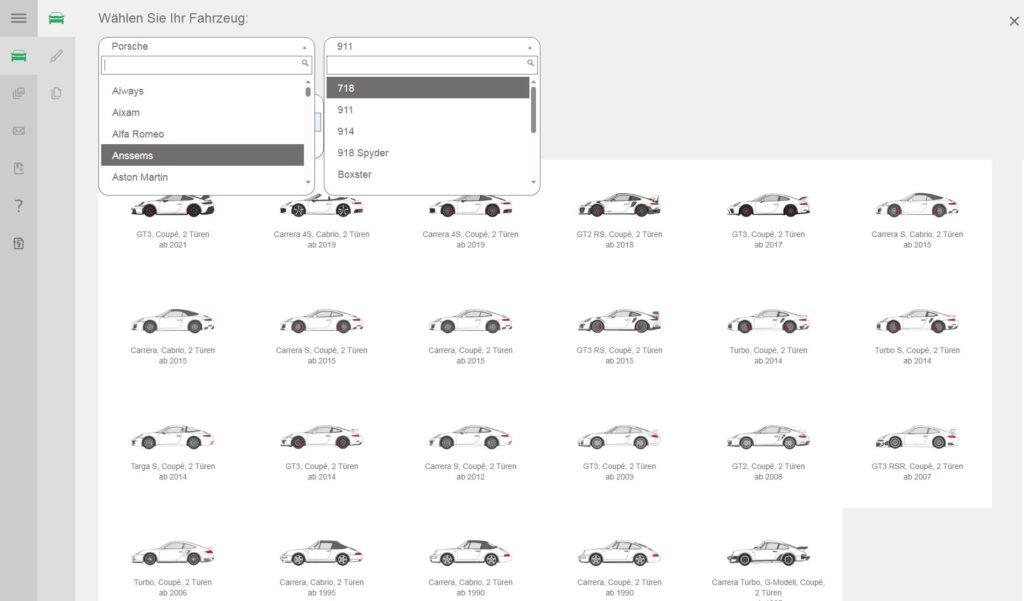Choose Aiways from the brand list
1024x601 pixels.
pos(202,91)
